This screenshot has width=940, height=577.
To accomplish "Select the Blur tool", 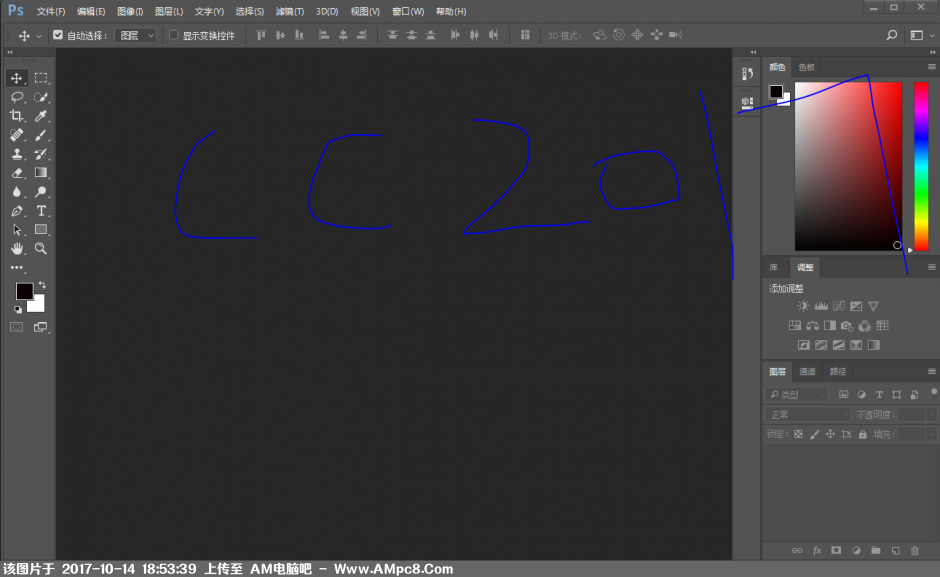I will tap(16, 192).
